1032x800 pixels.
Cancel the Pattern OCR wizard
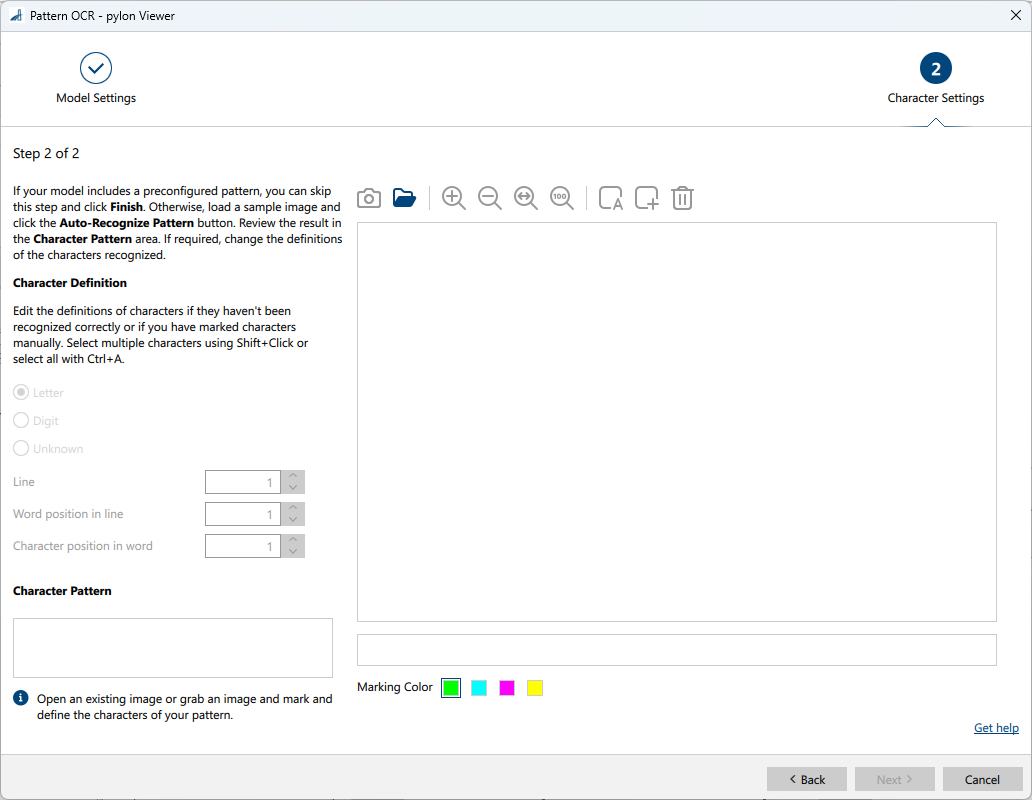point(982,779)
